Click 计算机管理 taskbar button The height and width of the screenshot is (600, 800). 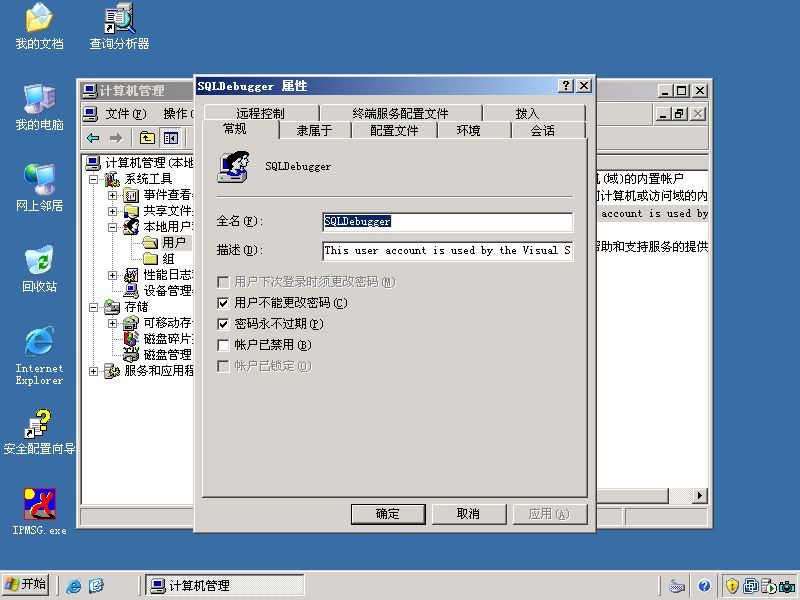pyautogui.click(x=224, y=585)
